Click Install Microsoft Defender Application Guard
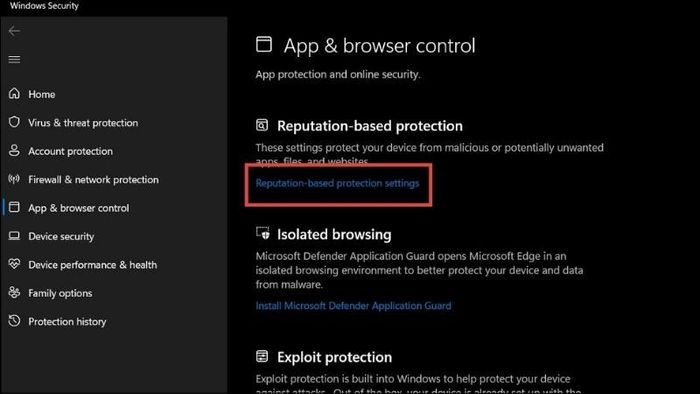This screenshot has width=700, height=394. point(353,306)
